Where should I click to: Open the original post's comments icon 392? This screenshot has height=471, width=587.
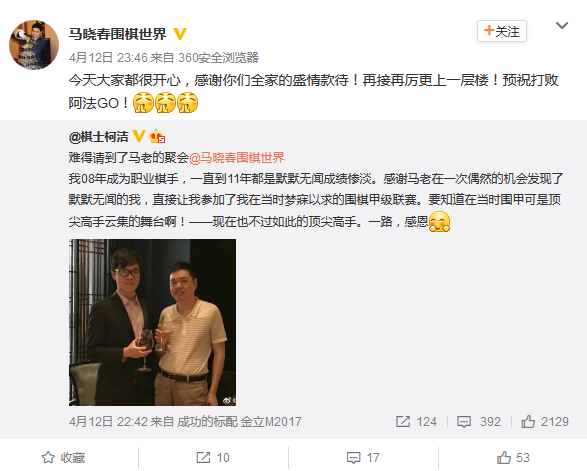point(478,422)
